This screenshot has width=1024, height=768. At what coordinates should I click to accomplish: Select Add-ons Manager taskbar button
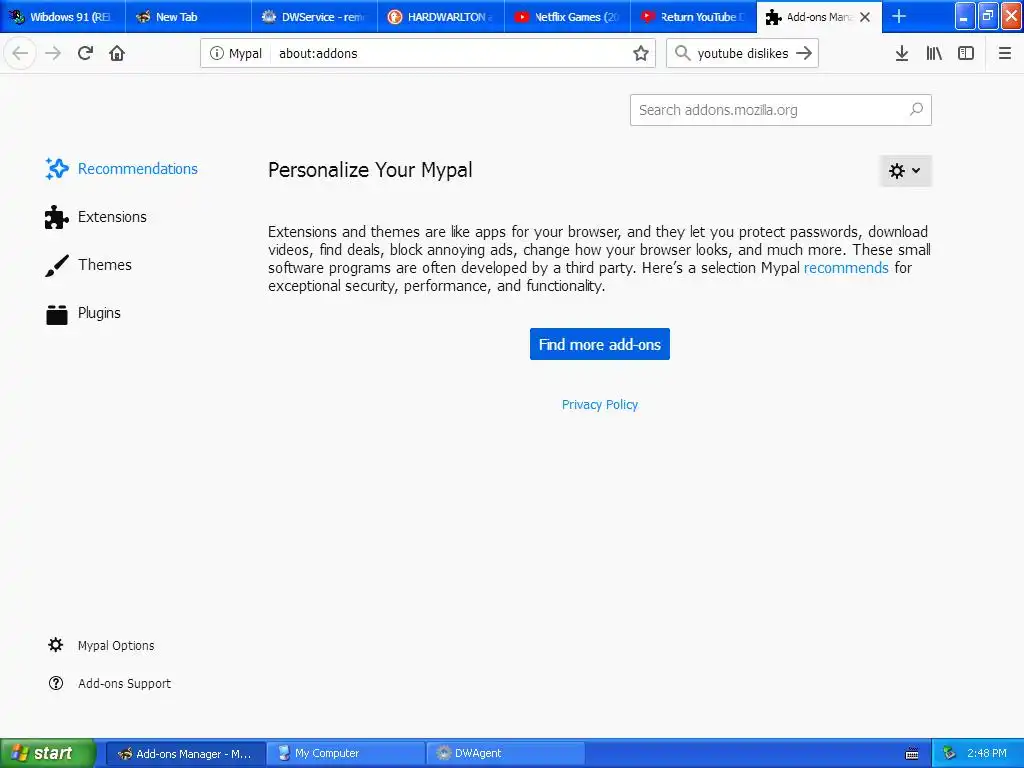point(185,754)
